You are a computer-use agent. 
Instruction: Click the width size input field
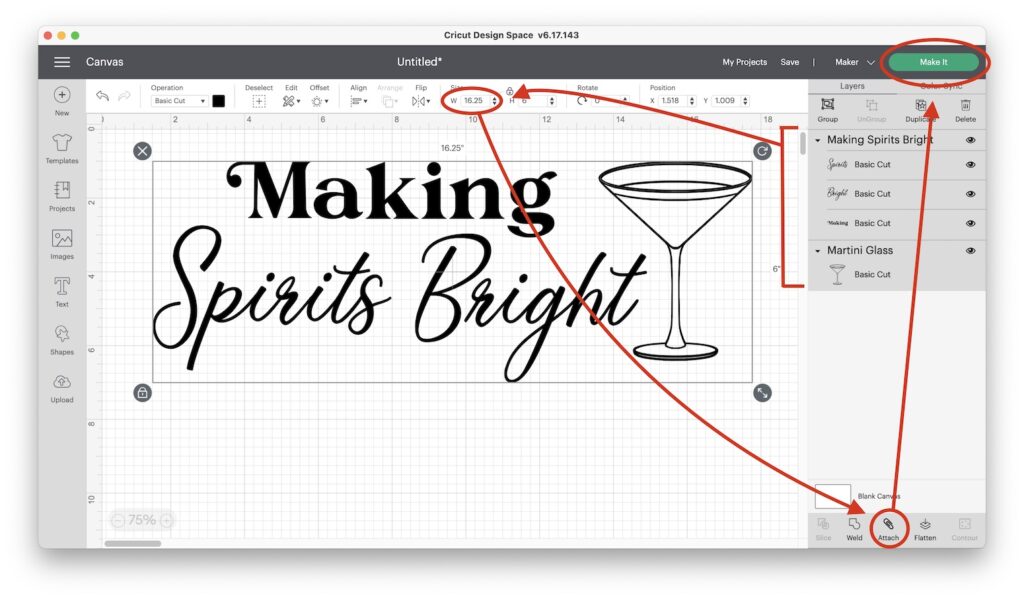pyautogui.click(x=475, y=101)
